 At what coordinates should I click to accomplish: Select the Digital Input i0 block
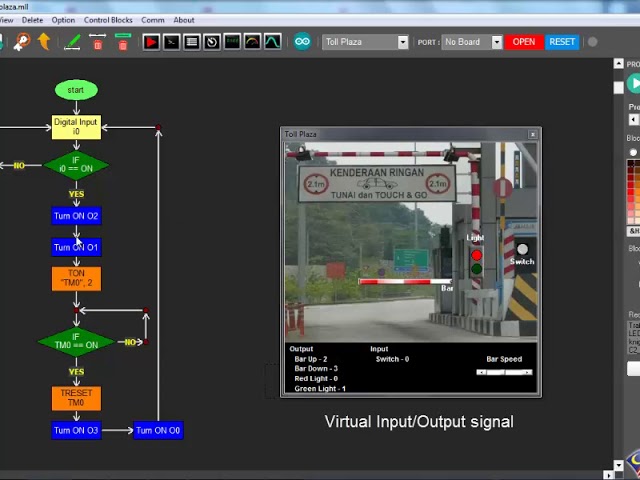click(x=76, y=127)
